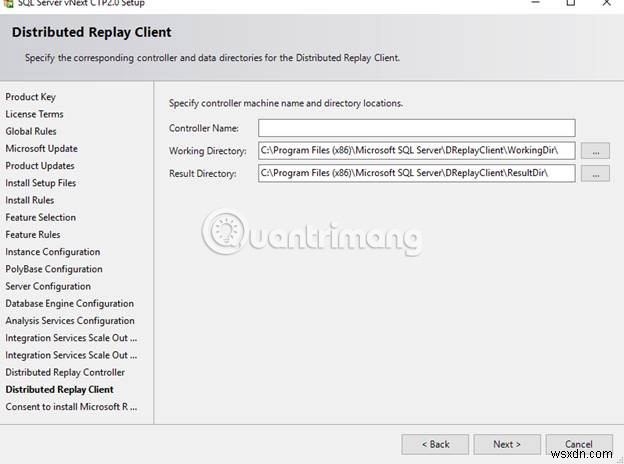Select the Product Key step

(x=31, y=97)
